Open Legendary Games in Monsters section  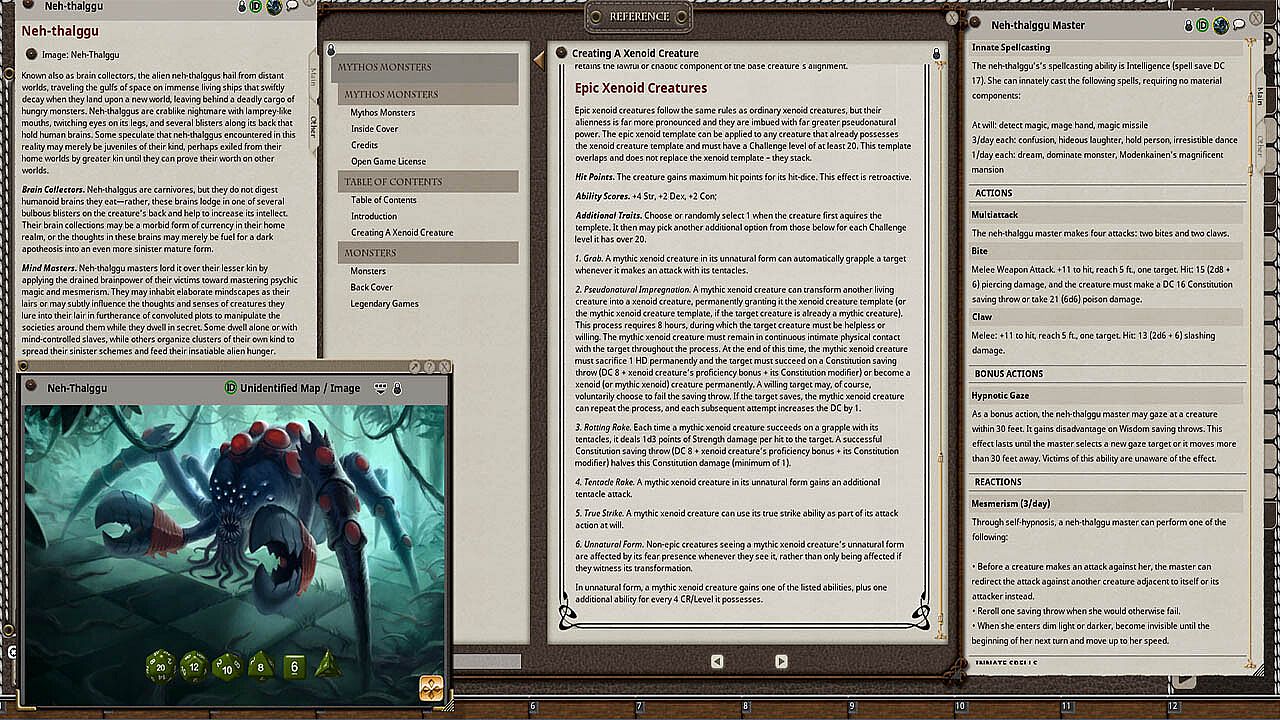point(384,303)
